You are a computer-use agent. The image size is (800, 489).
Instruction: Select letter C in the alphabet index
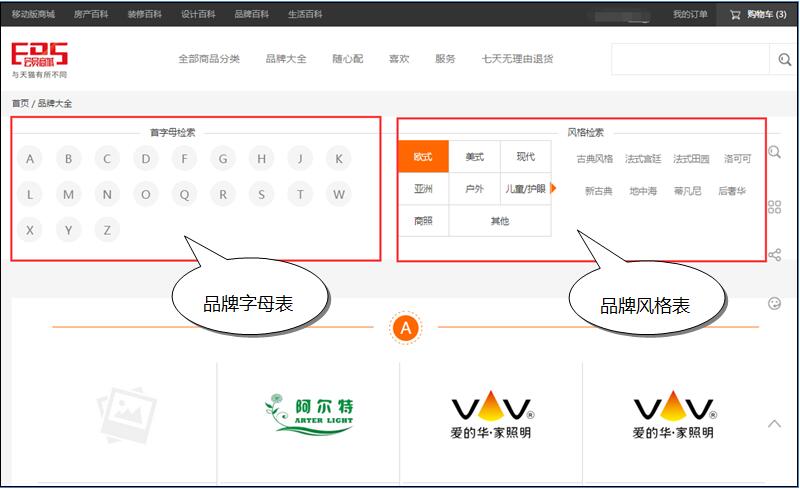[107, 159]
